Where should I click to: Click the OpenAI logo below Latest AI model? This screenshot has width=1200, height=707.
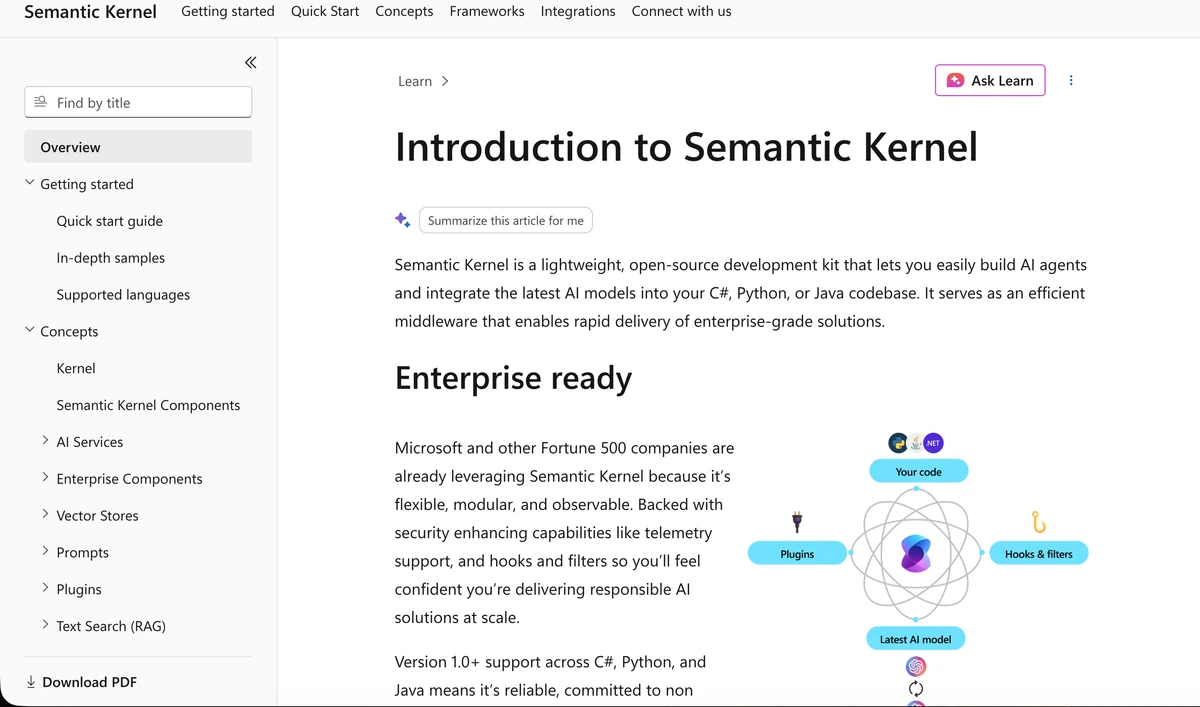pos(916,666)
